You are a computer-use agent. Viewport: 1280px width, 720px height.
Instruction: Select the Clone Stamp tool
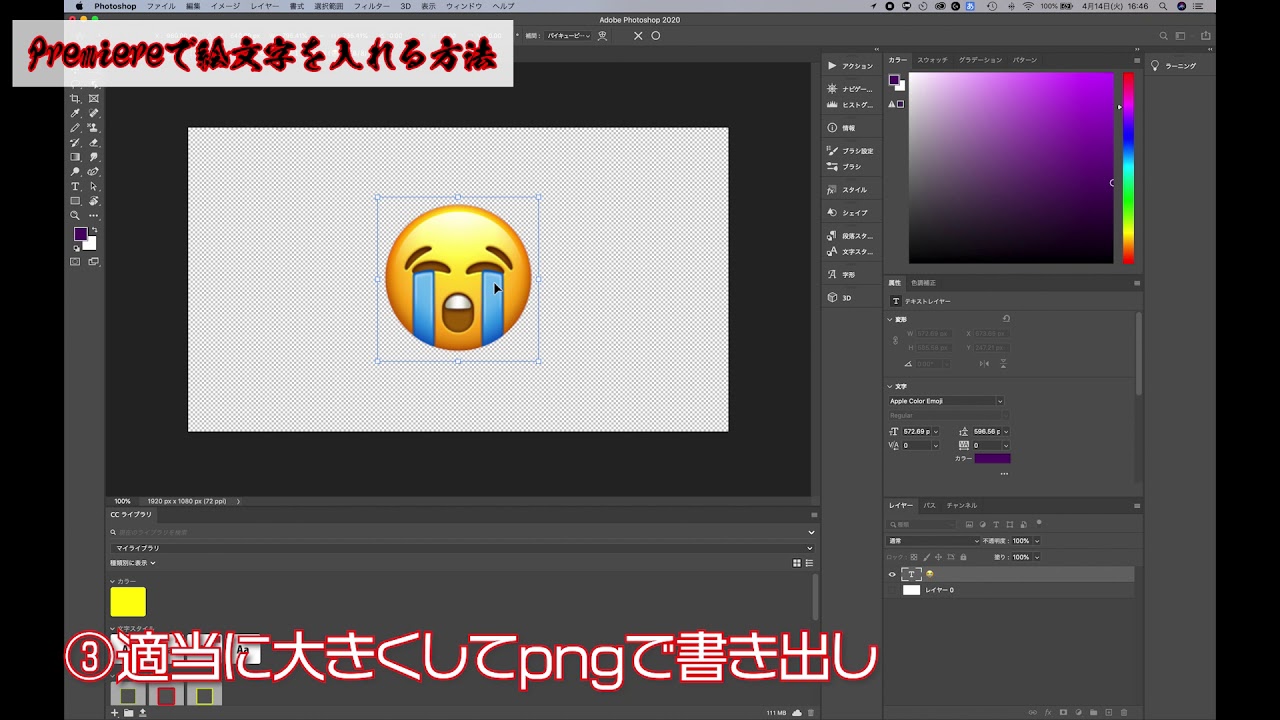93,128
